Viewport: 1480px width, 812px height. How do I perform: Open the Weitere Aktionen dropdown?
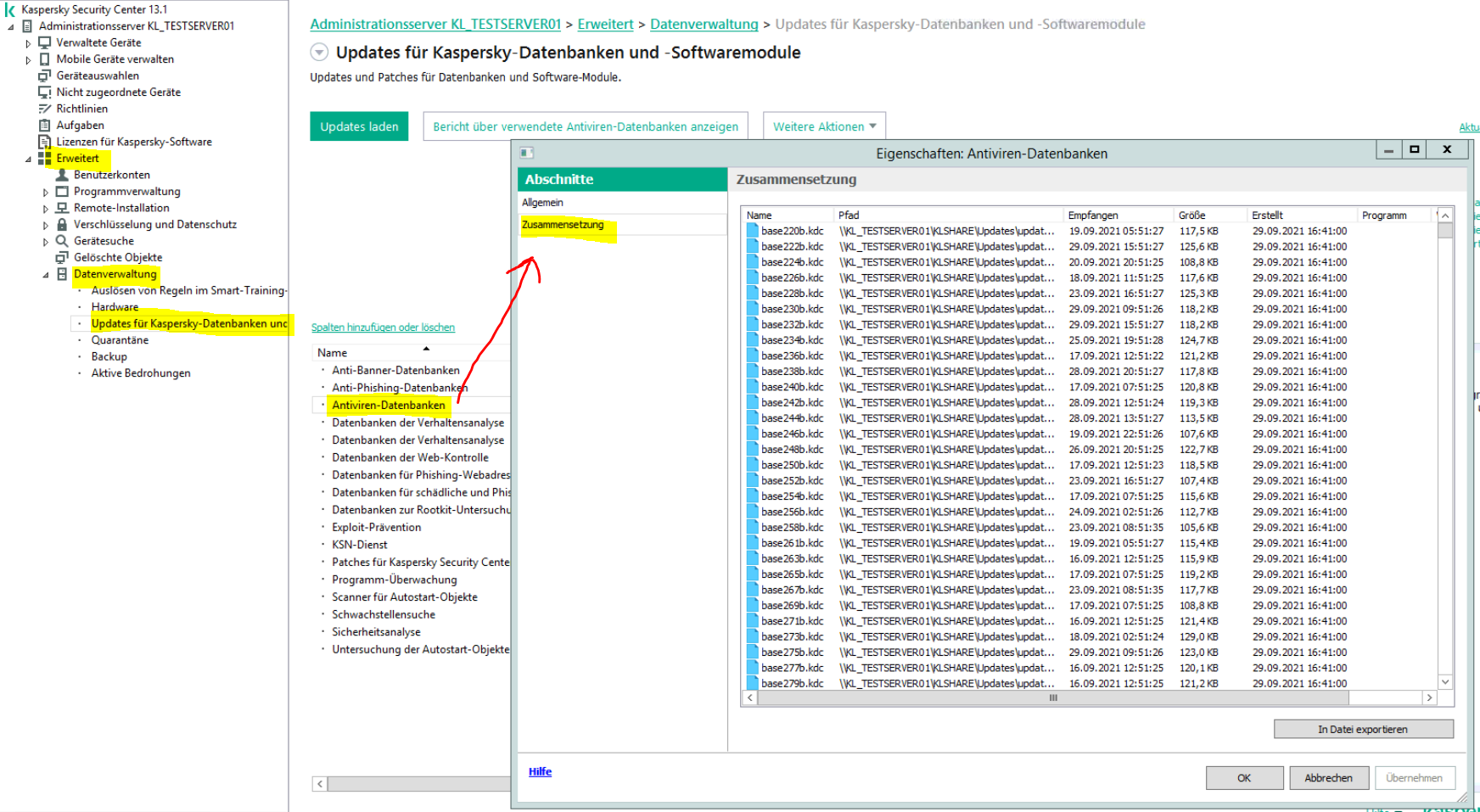click(824, 126)
